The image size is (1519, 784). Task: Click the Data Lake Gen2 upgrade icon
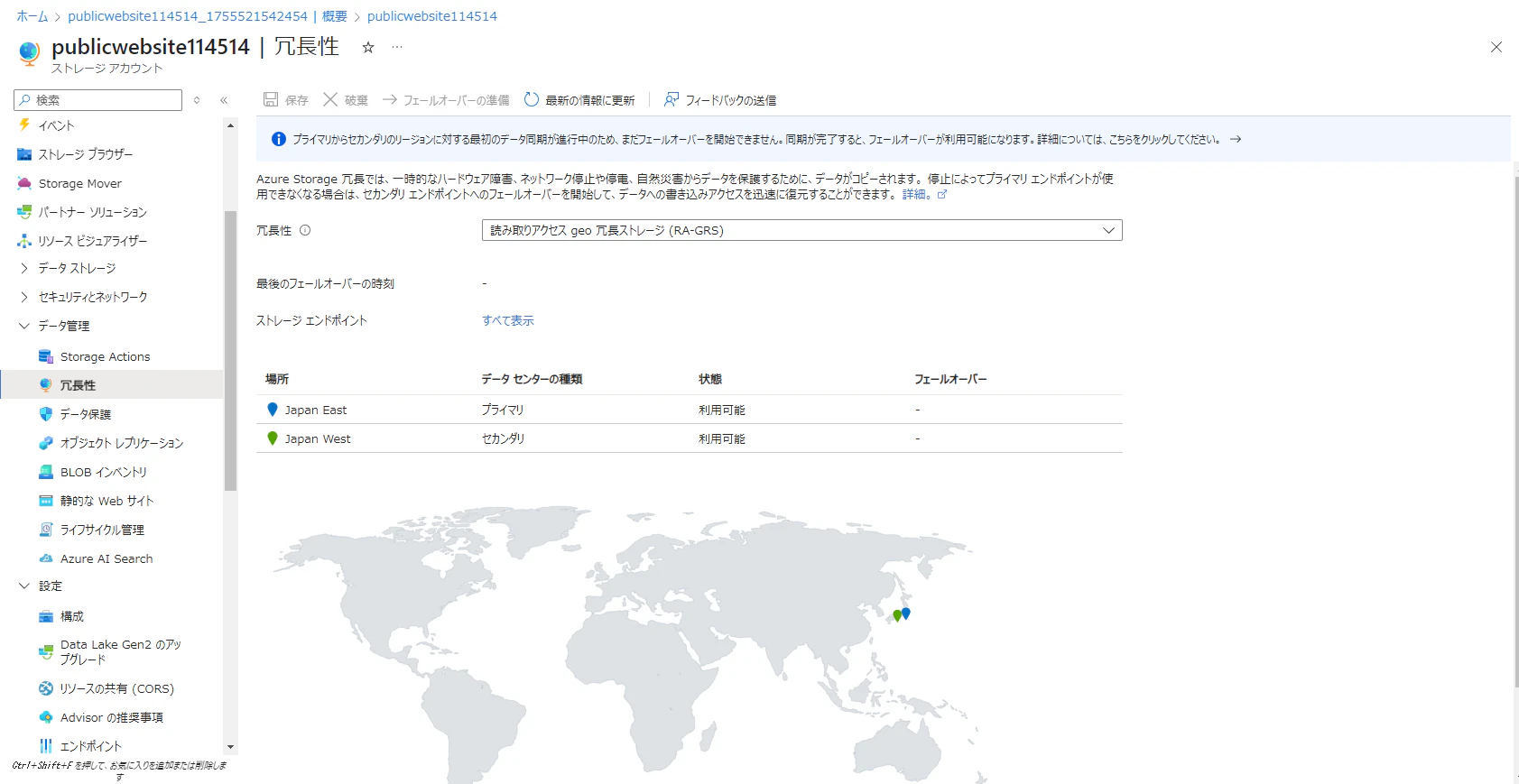point(46,651)
